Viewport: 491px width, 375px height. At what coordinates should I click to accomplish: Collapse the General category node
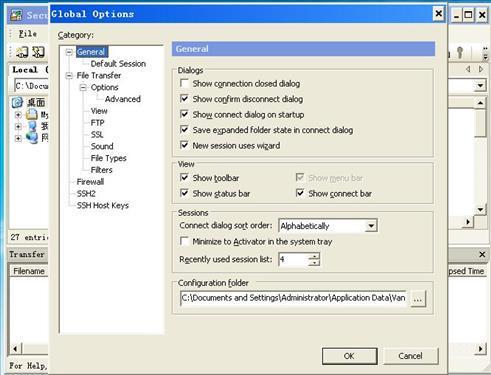[x=69, y=52]
